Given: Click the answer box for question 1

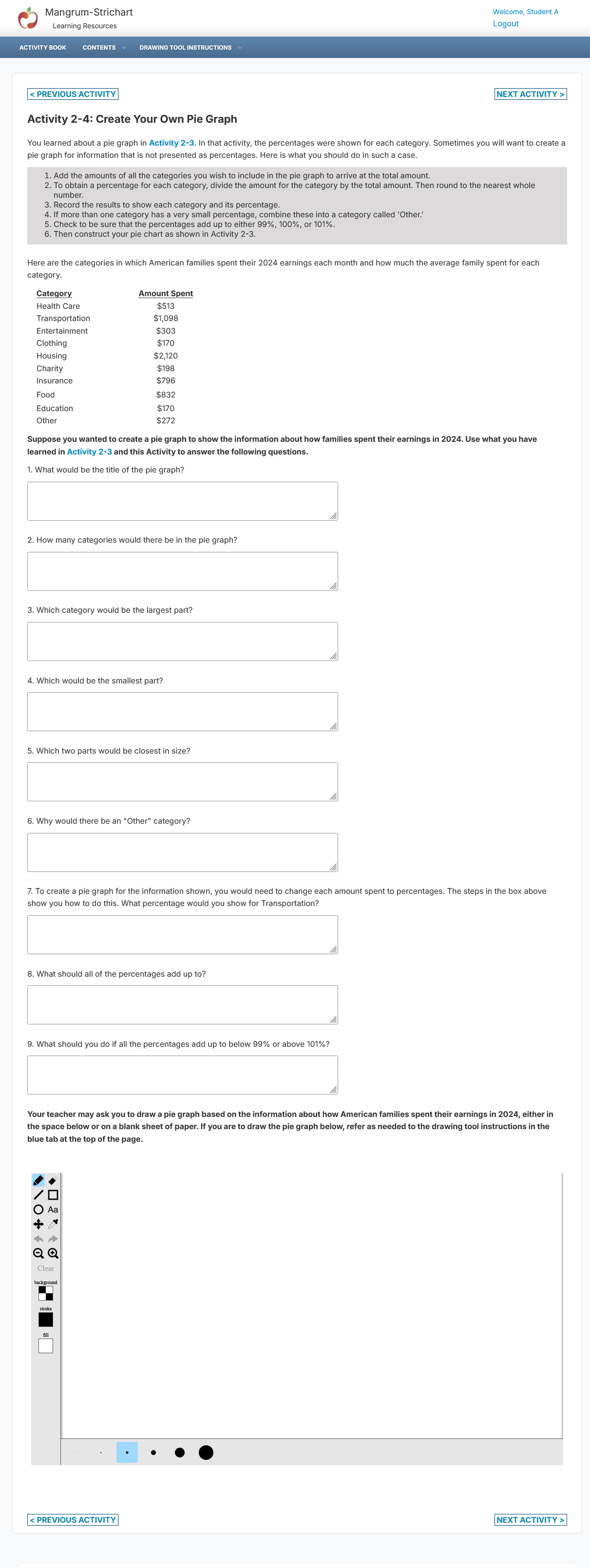Looking at the screenshot, I should pos(183,501).
